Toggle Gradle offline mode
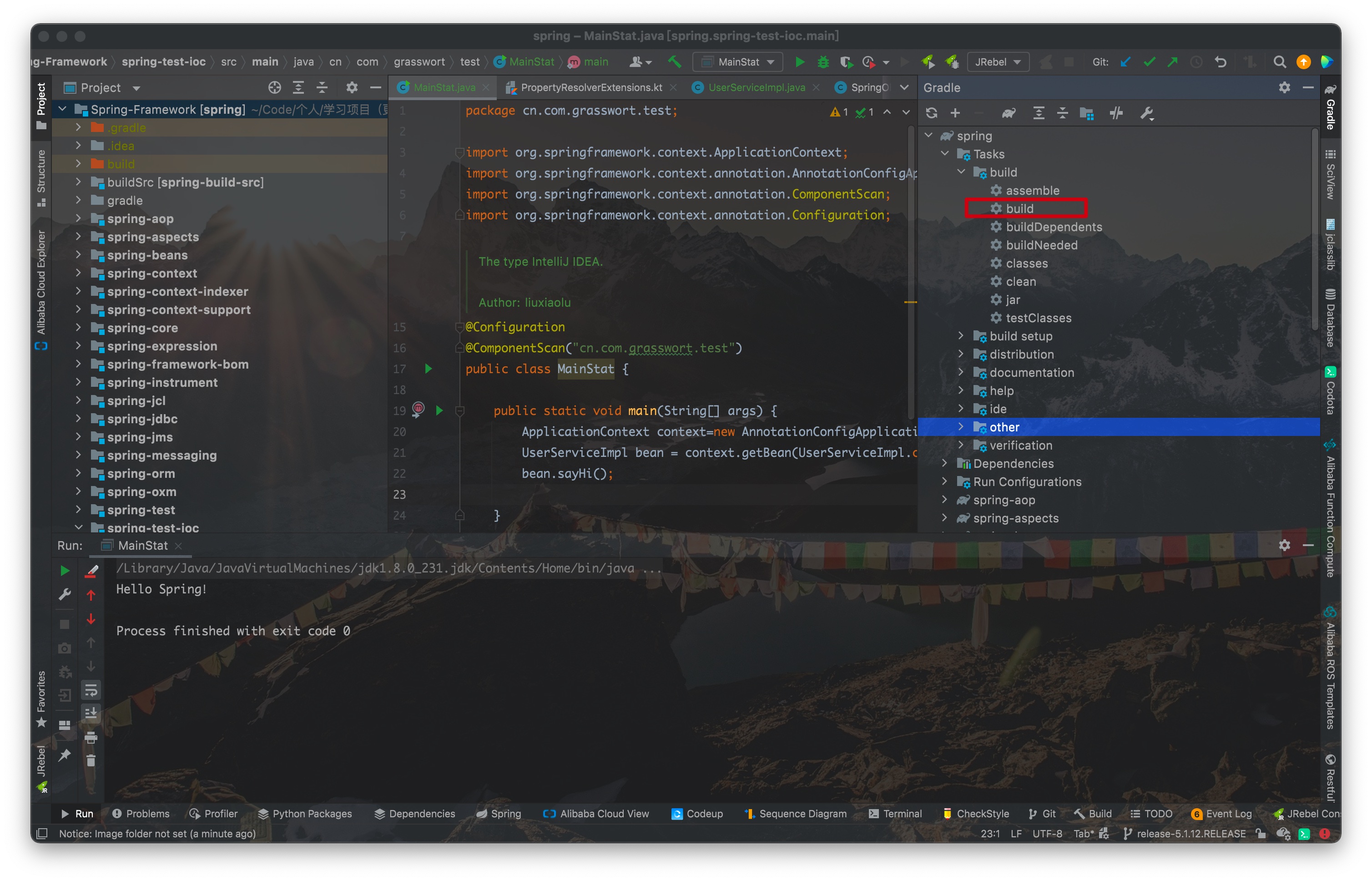The width and height of the screenshot is (1372, 881). click(x=1116, y=113)
